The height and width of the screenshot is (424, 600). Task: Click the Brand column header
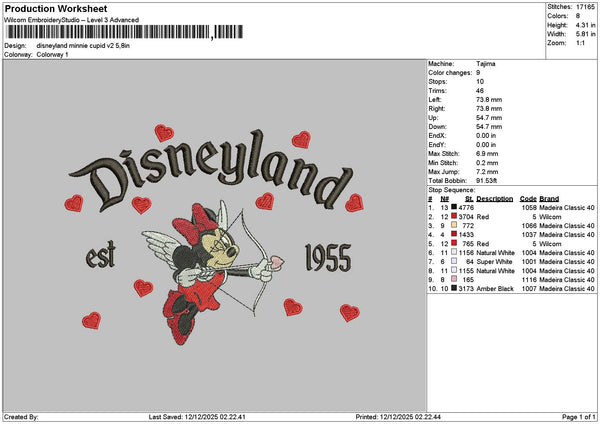[x=550, y=198]
